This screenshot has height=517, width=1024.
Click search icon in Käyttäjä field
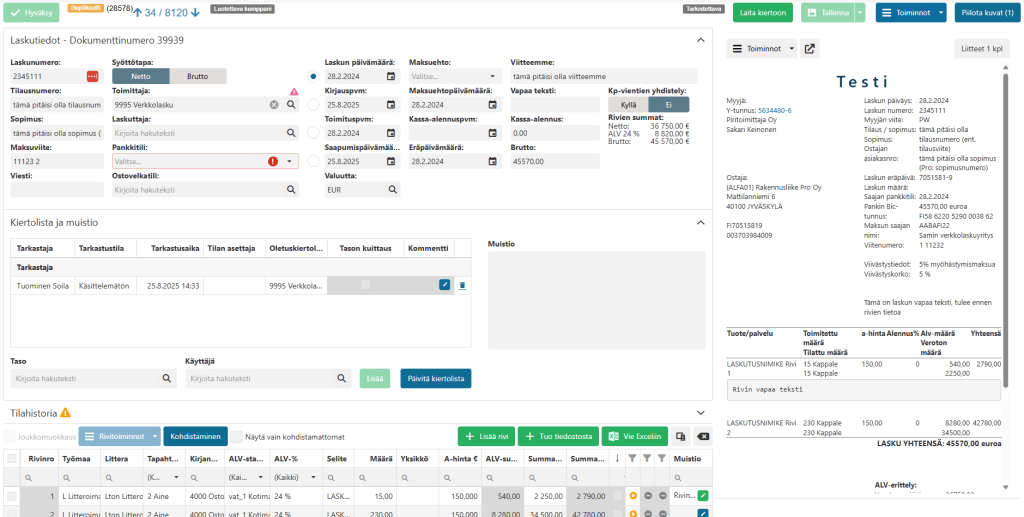click(341, 378)
